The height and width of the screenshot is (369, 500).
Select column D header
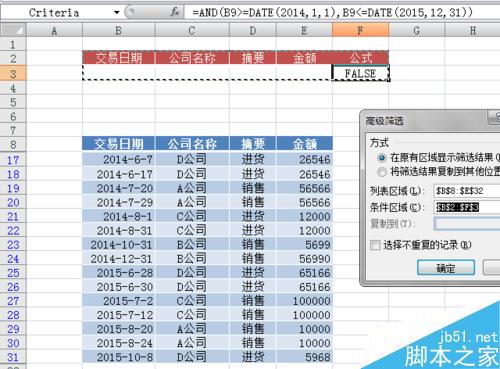[253, 31]
